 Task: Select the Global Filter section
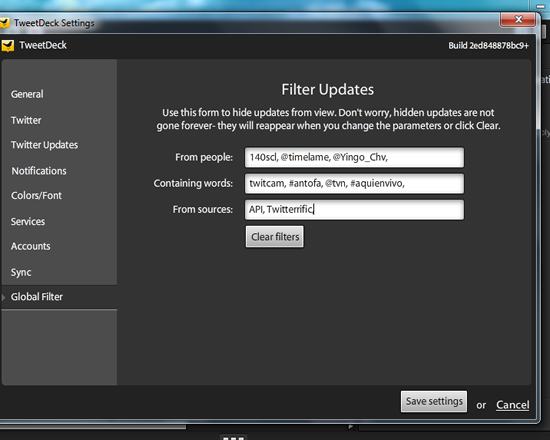(37, 297)
